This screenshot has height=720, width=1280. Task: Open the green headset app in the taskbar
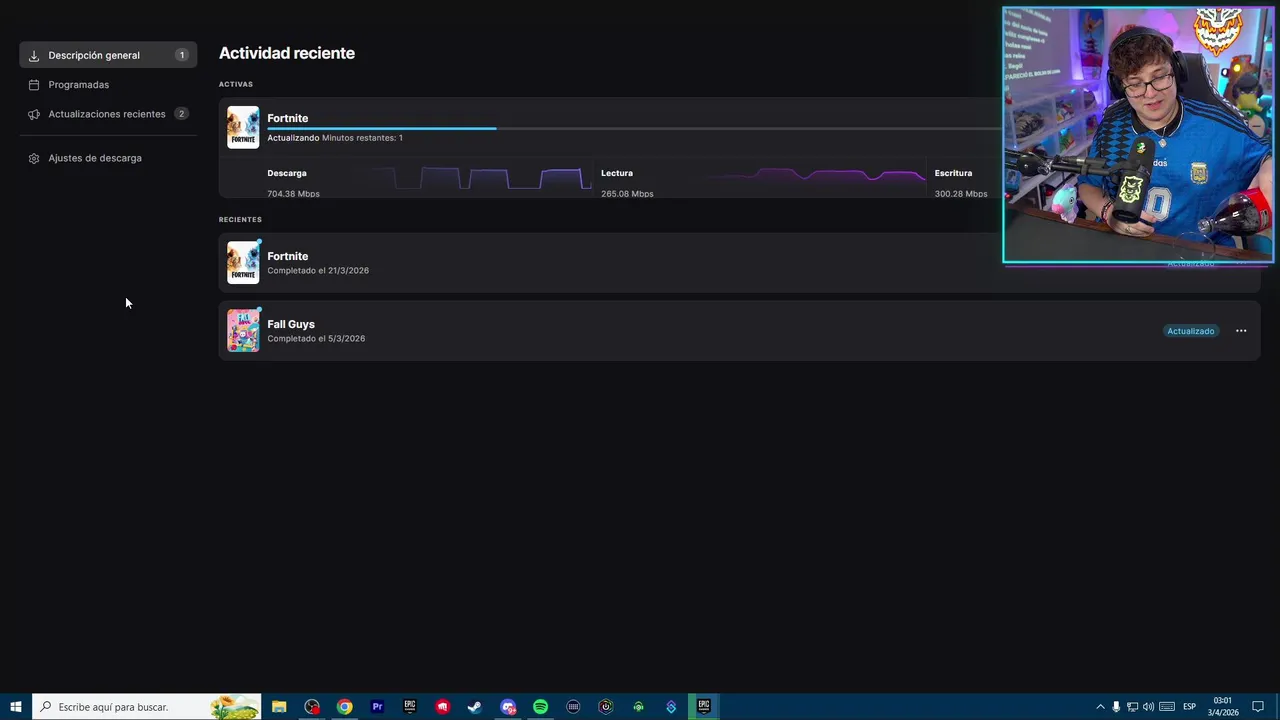click(638, 707)
